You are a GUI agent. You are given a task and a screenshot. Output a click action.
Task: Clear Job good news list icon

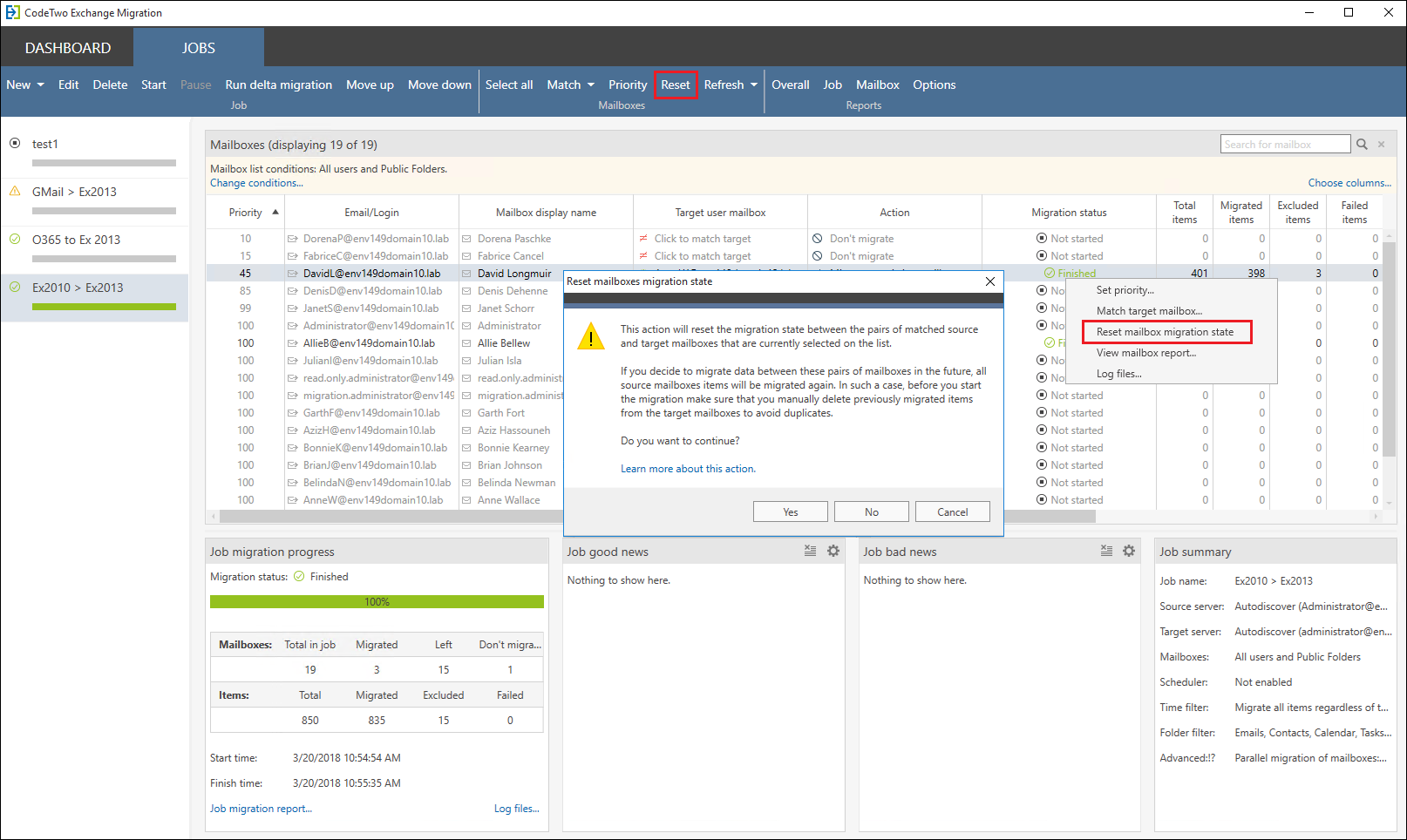point(810,551)
